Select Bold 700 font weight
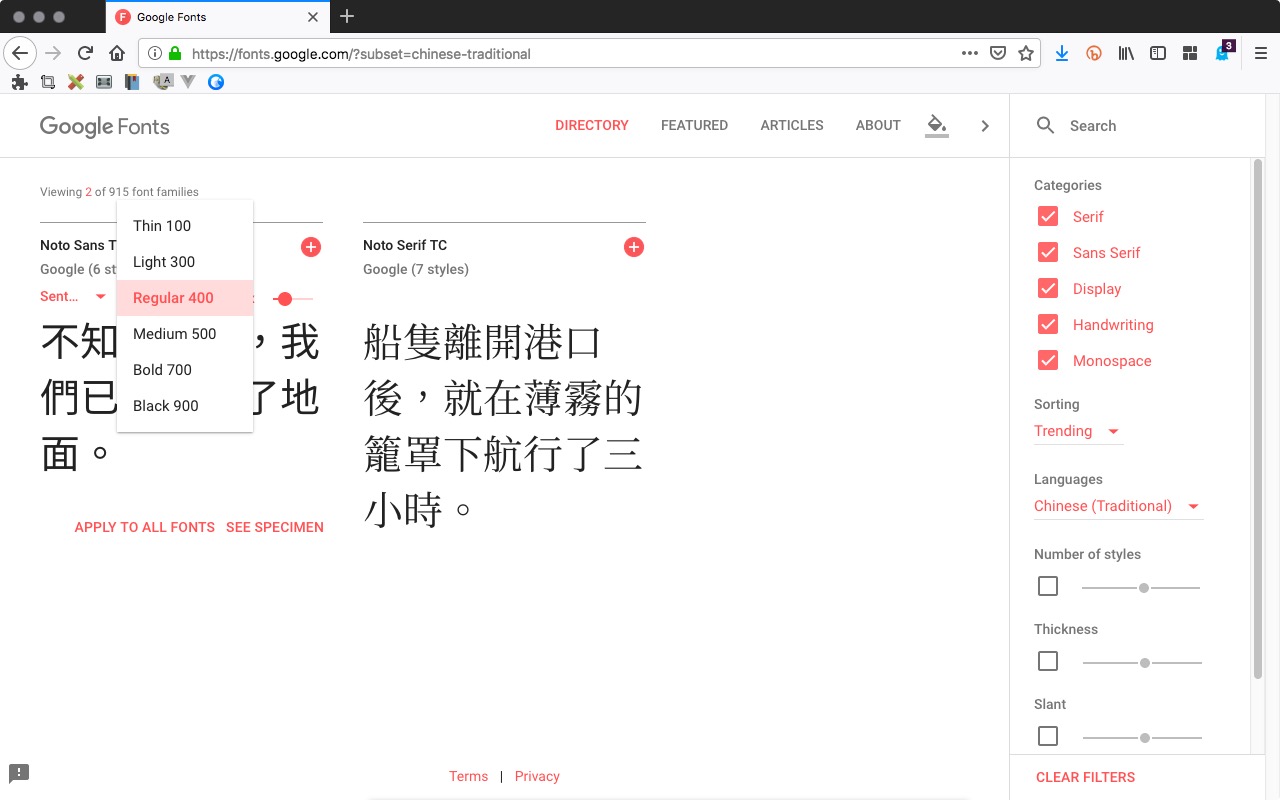The height and width of the screenshot is (800, 1280). [185, 370]
